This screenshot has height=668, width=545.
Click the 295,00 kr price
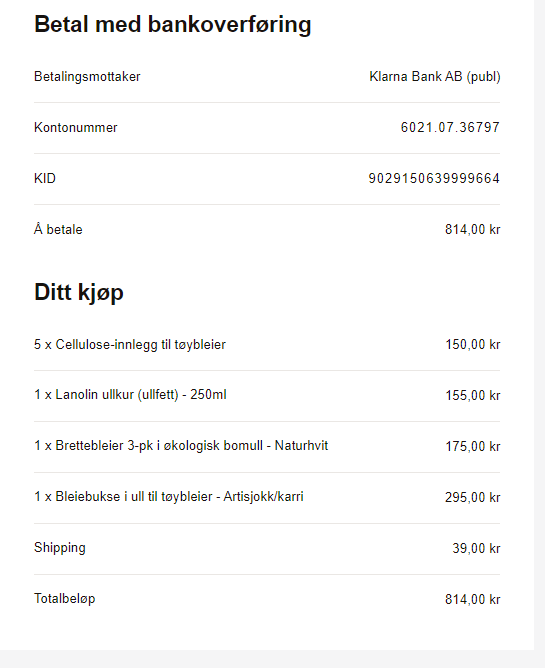pos(472,497)
